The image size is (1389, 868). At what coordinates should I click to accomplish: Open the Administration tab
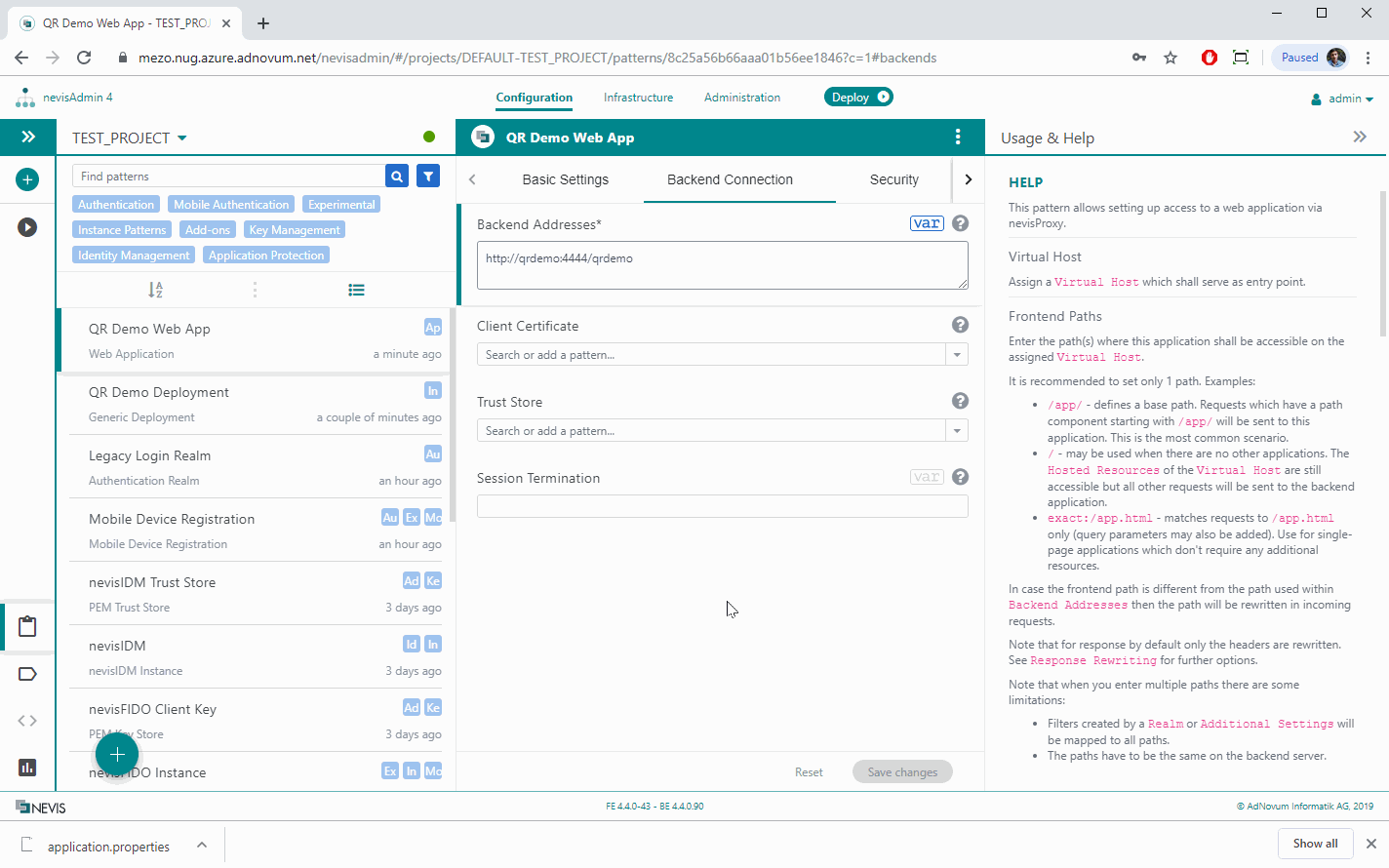742,98
